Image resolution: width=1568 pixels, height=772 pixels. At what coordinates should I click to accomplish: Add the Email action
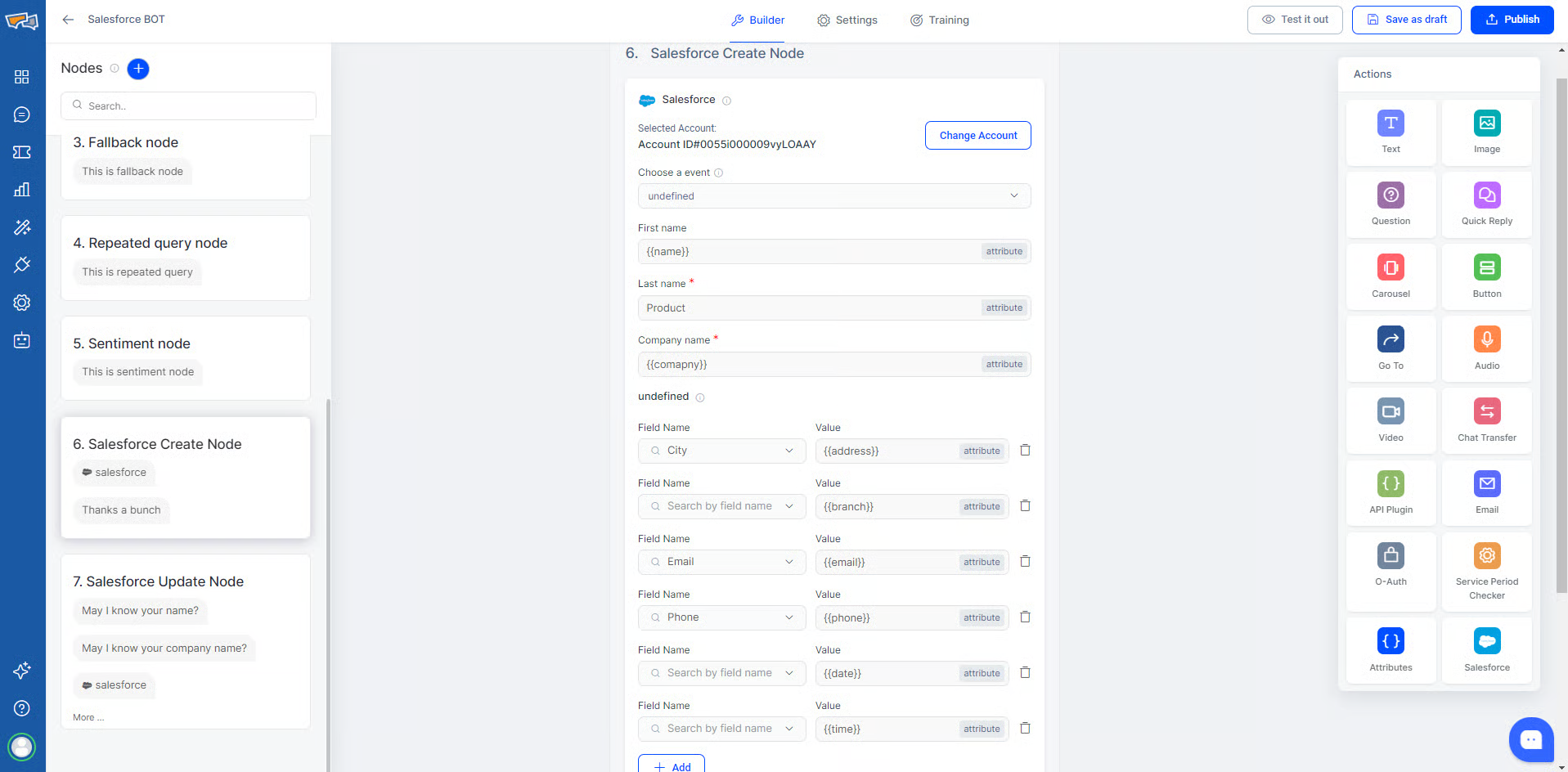pos(1486,493)
